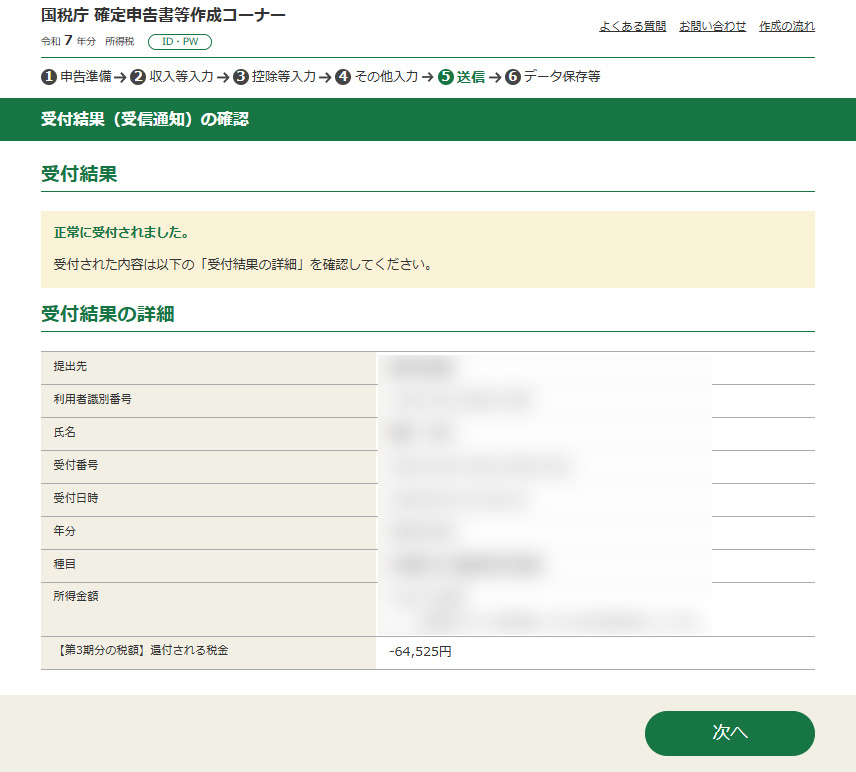Viewport: 856px width, 772px height.
Task: Select the 送信 step label
Action: click(x=471, y=77)
